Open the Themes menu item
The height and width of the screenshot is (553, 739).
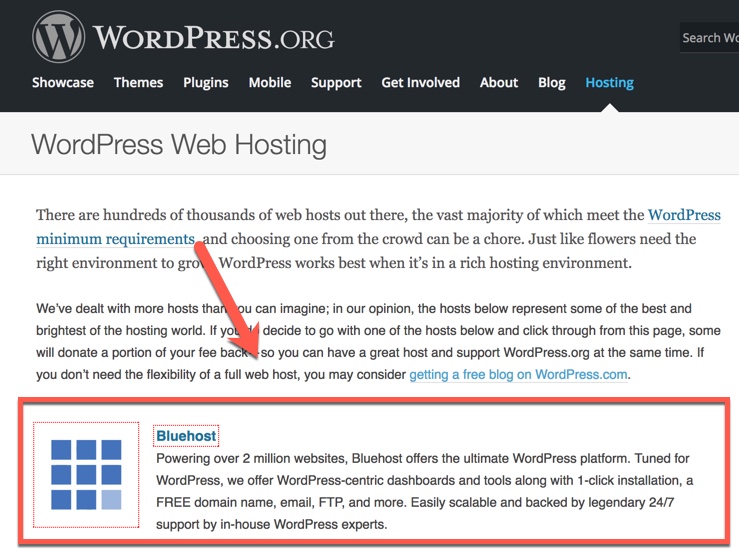(x=138, y=83)
